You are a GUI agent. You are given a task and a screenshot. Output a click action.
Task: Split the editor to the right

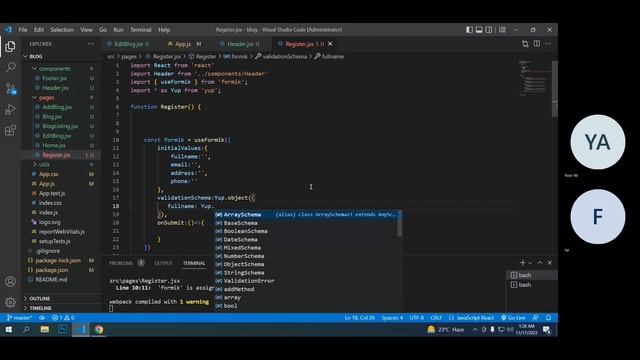click(537, 44)
